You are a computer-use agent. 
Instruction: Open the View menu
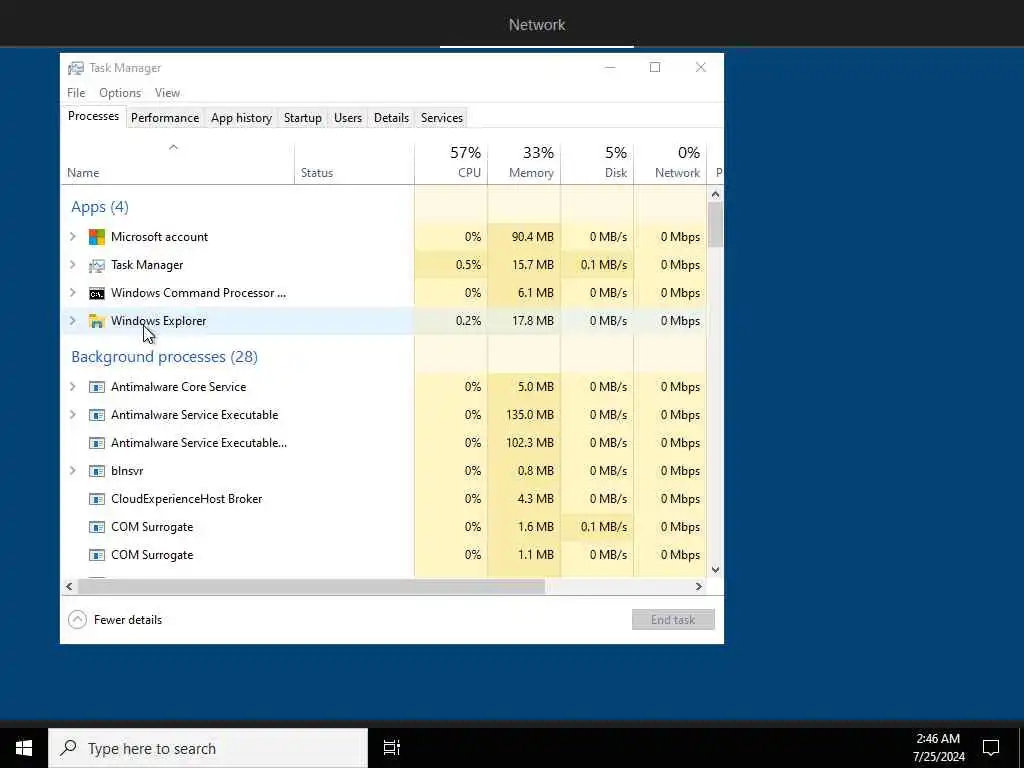coord(167,93)
